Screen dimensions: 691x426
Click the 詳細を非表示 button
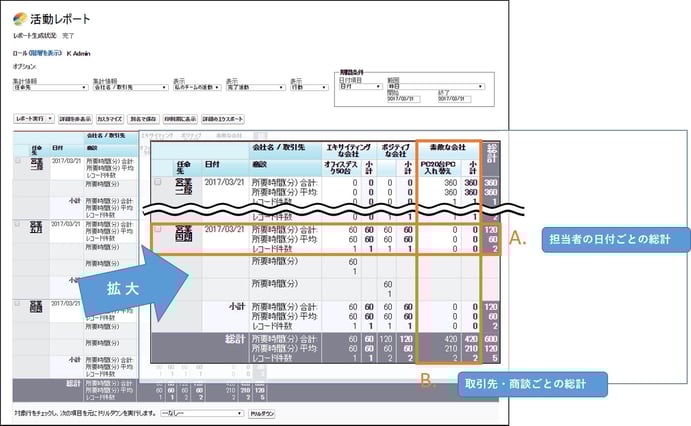click(x=75, y=119)
